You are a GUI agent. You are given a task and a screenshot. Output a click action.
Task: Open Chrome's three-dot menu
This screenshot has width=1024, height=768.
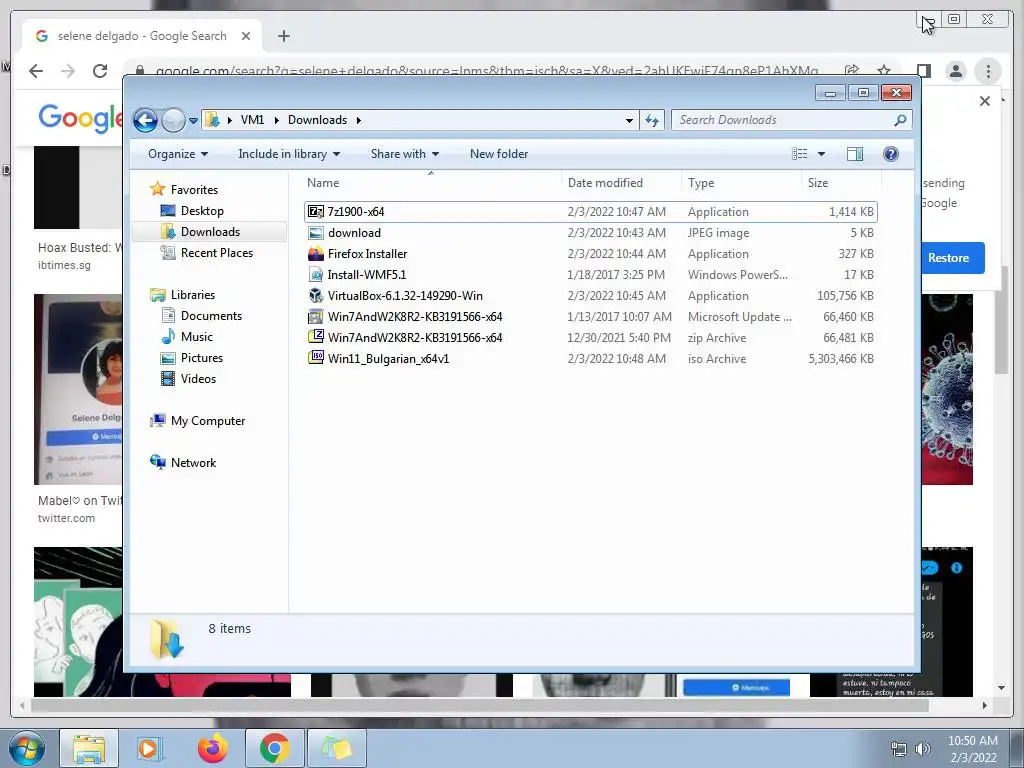988,71
